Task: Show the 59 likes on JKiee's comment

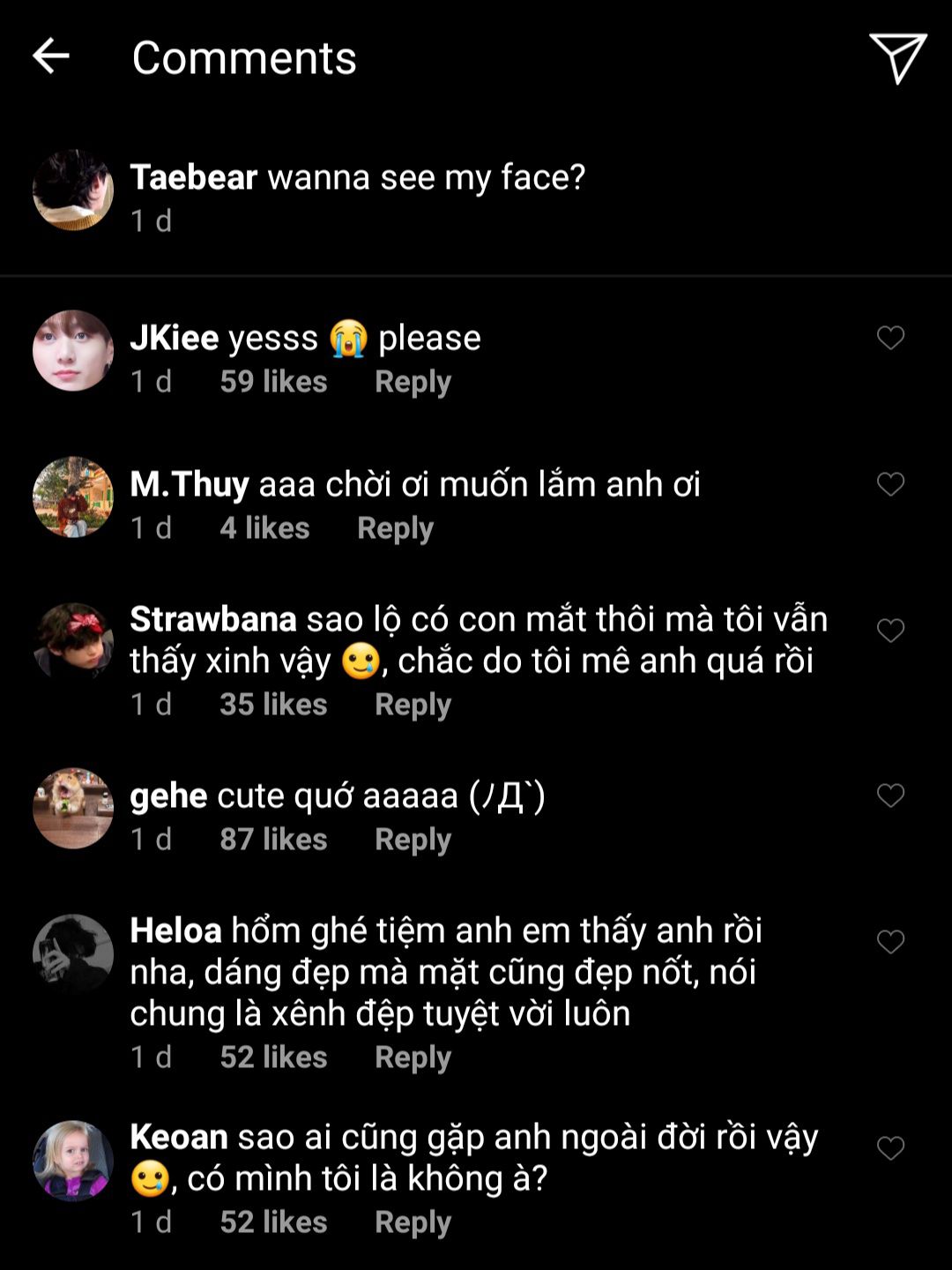Action: [273, 382]
